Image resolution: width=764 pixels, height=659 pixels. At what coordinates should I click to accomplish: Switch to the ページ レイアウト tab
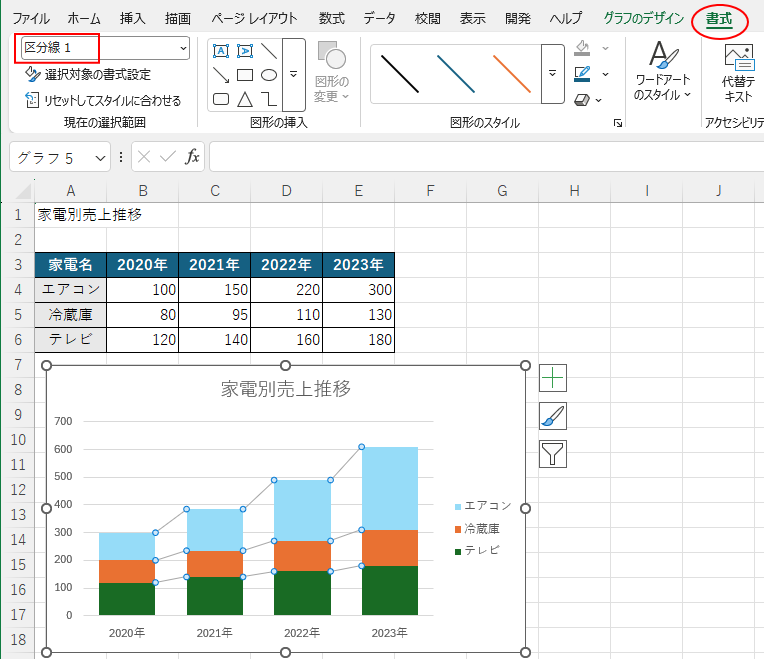pyautogui.click(x=254, y=19)
